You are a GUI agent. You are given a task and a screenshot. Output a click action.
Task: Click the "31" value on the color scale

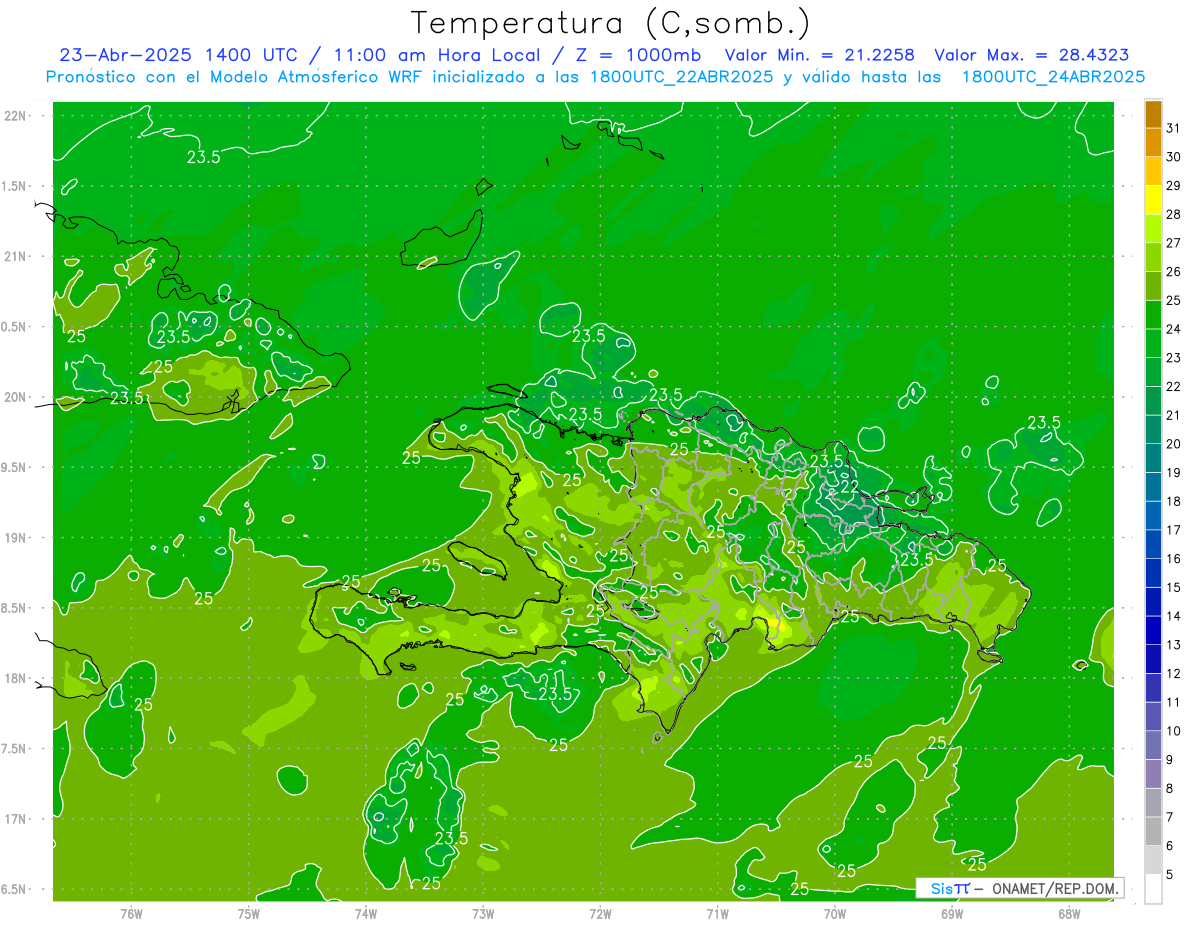pos(1174,128)
